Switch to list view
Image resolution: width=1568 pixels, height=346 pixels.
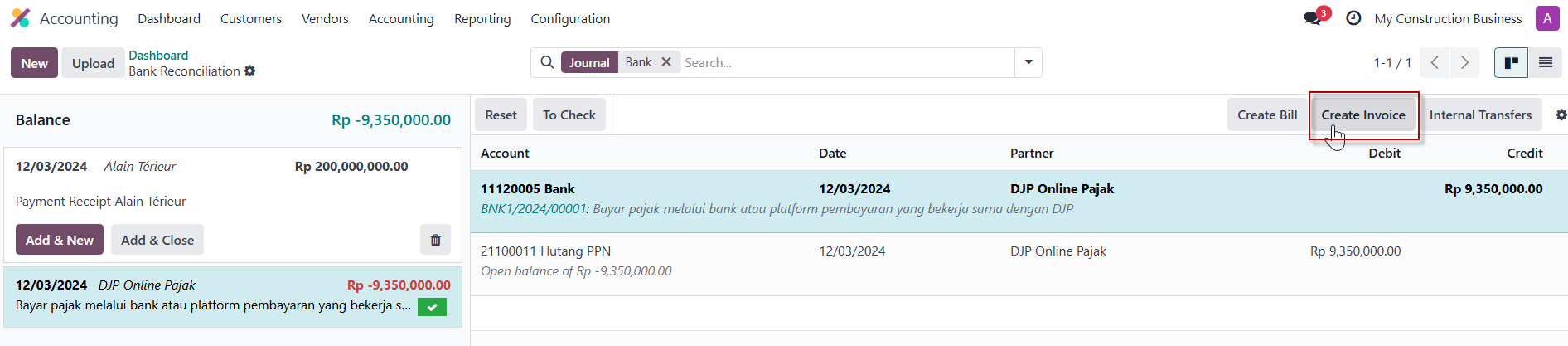[x=1546, y=63]
